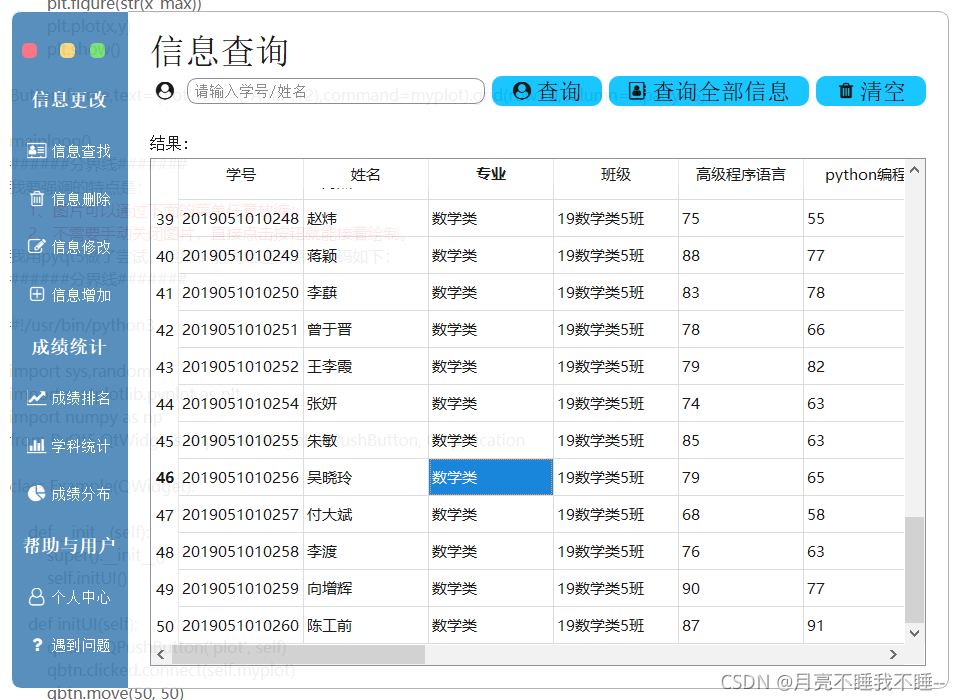Click the edit pencil icon beside 信息修改
The width and height of the screenshot is (960, 700).
click(37, 247)
